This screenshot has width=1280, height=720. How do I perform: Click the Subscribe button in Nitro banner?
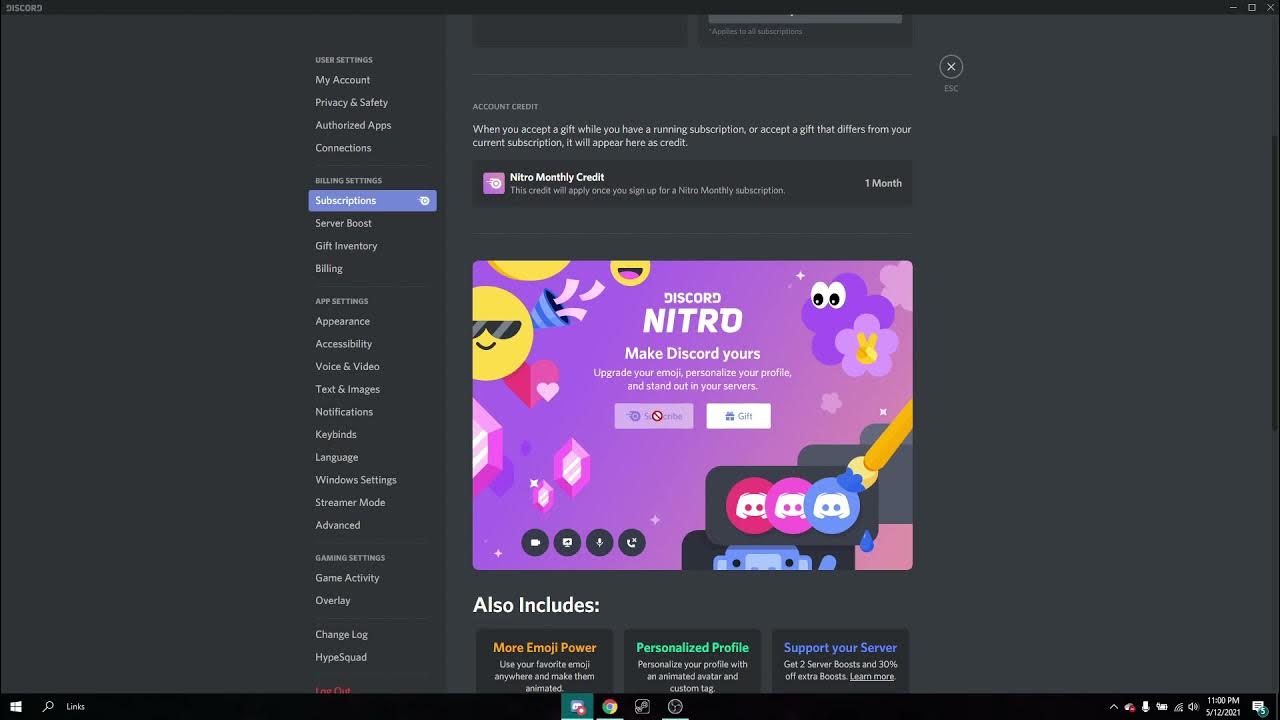(x=654, y=416)
